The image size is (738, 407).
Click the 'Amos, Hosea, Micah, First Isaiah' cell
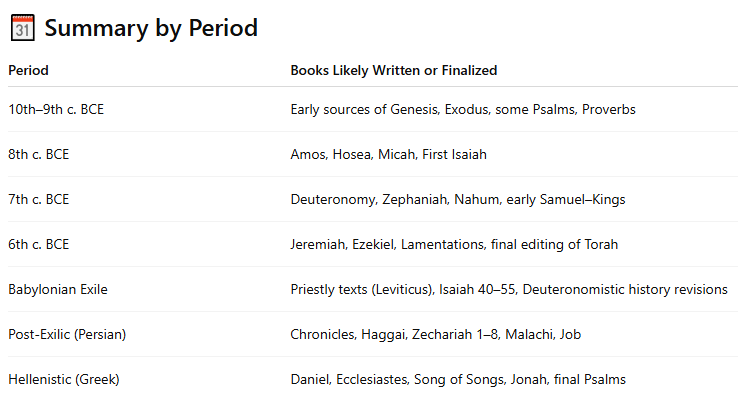click(x=388, y=154)
